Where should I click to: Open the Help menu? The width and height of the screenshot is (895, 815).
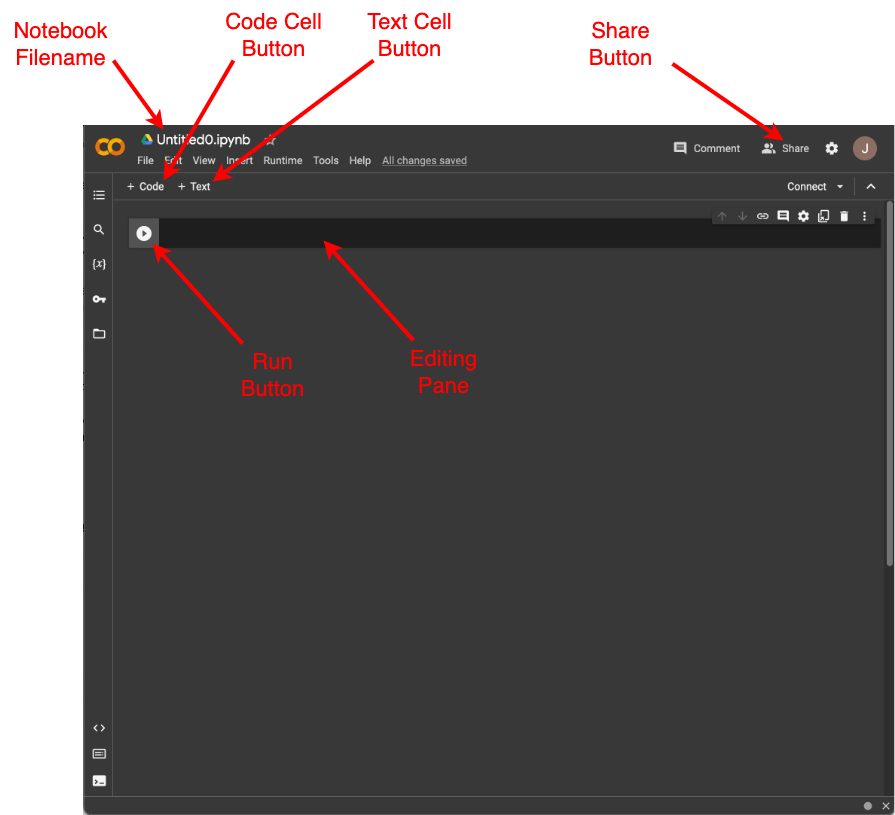click(x=360, y=160)
